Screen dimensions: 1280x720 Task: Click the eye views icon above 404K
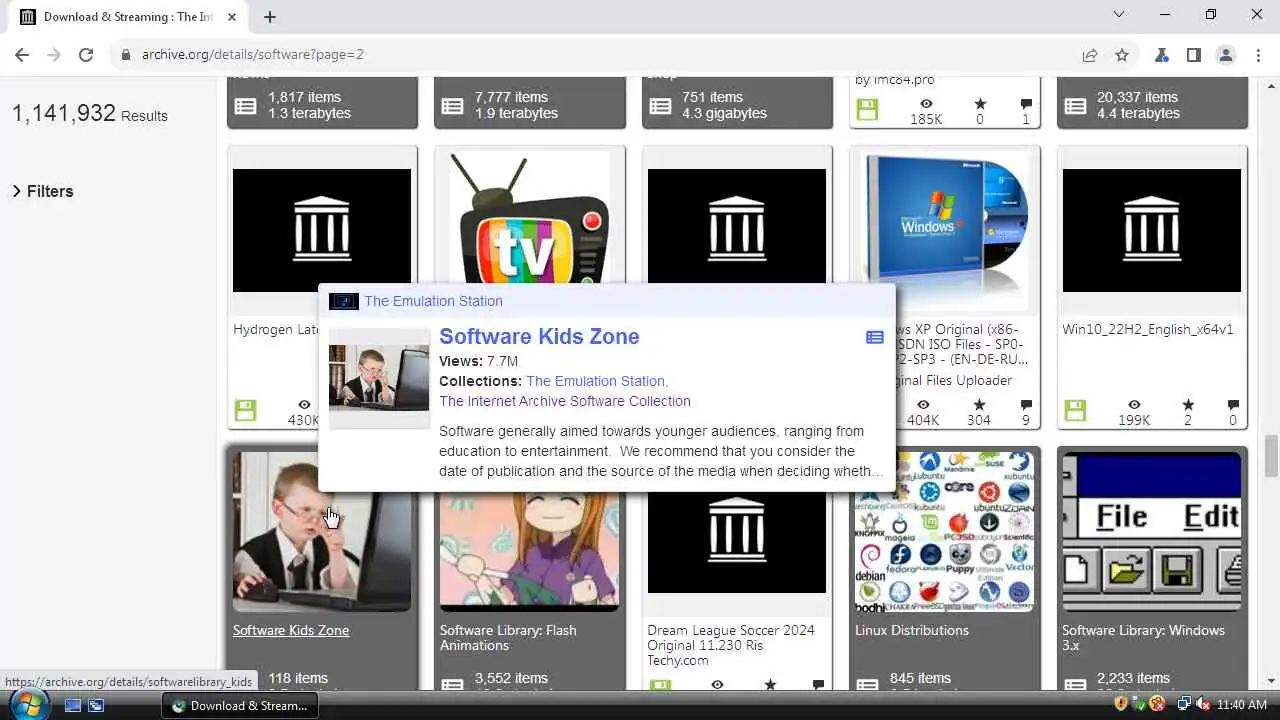[x=923, y=404]
